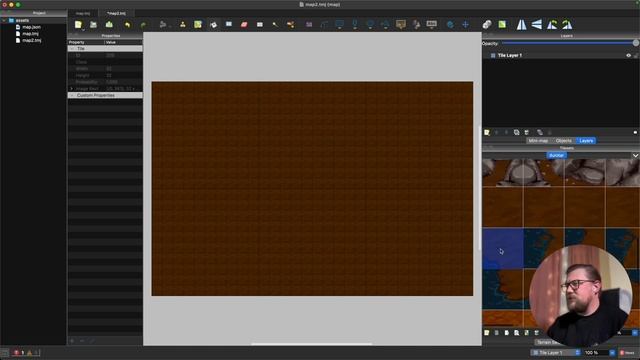This screenshot has width=640, height=360.
Task: Switch to the Mini-map tab
Action: [538, 141]
